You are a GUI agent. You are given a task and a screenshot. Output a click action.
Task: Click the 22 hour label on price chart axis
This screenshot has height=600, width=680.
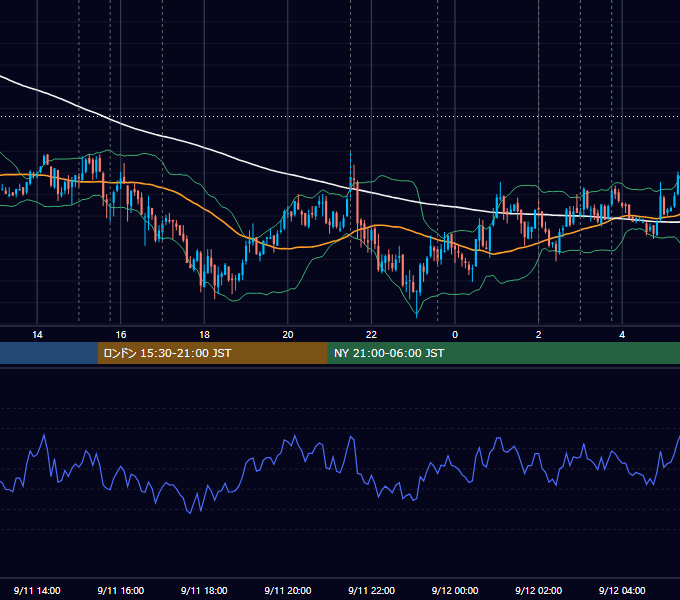pos(371,335)
